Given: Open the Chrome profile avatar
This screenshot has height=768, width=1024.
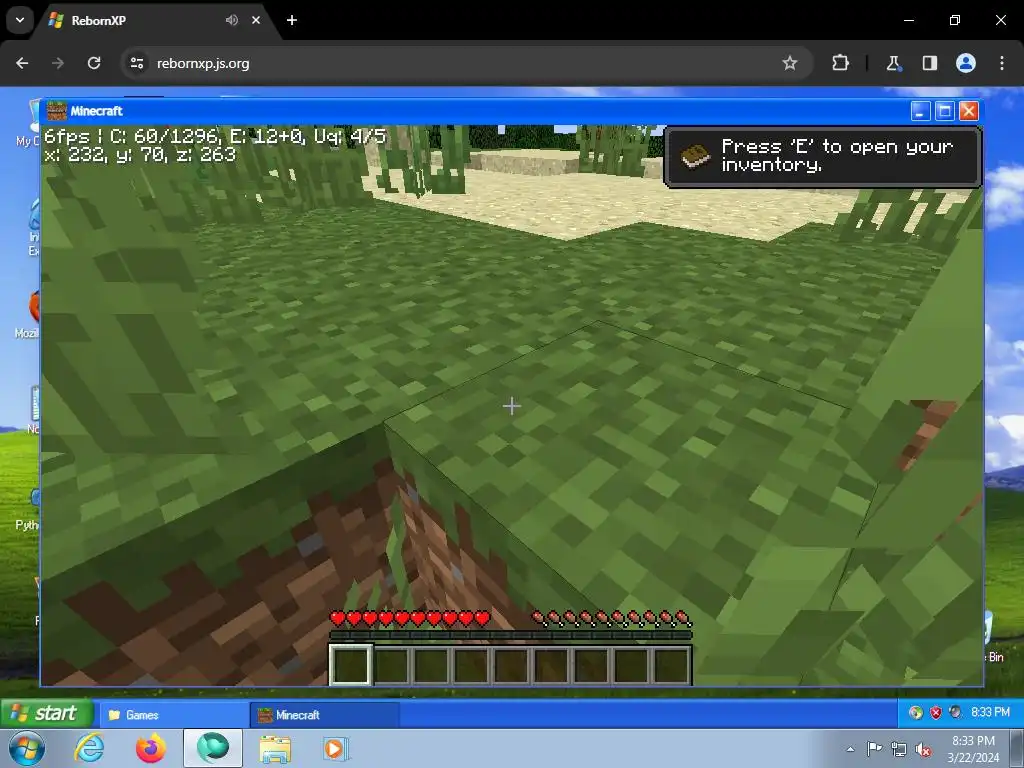Looking at the screenshot, I should tap(966, 63).
